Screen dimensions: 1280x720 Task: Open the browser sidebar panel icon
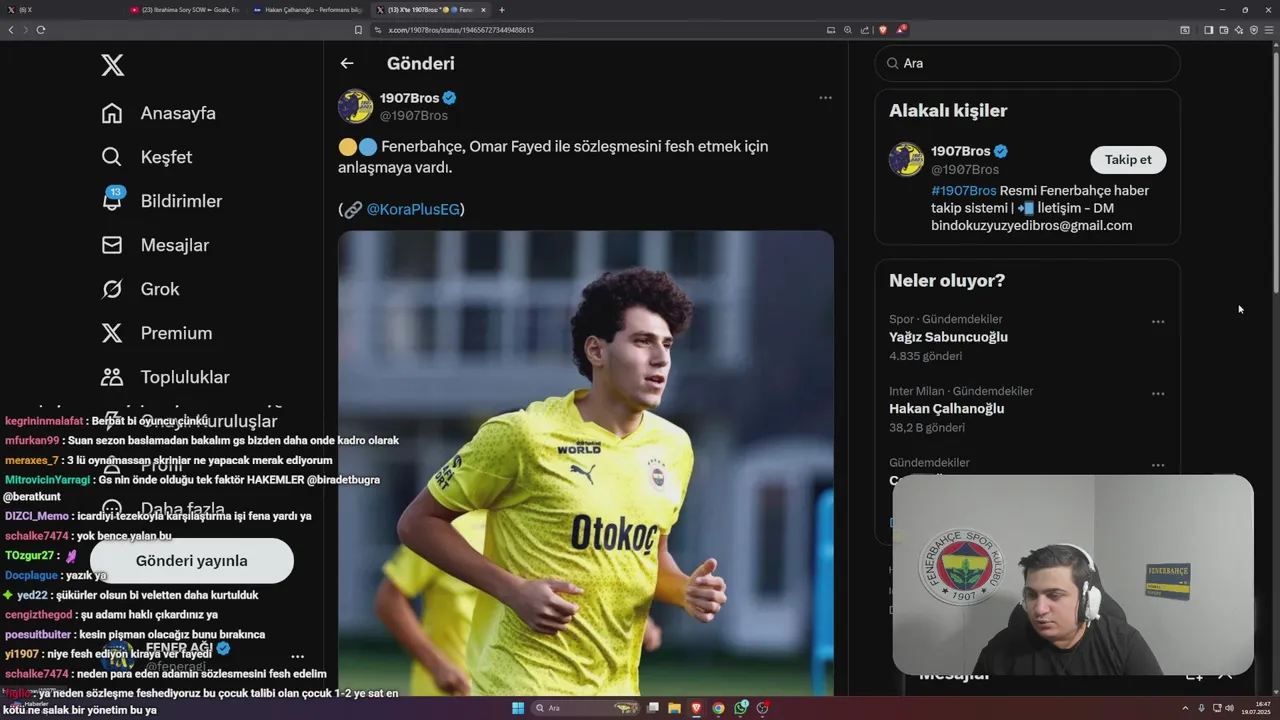point(1208,30)
